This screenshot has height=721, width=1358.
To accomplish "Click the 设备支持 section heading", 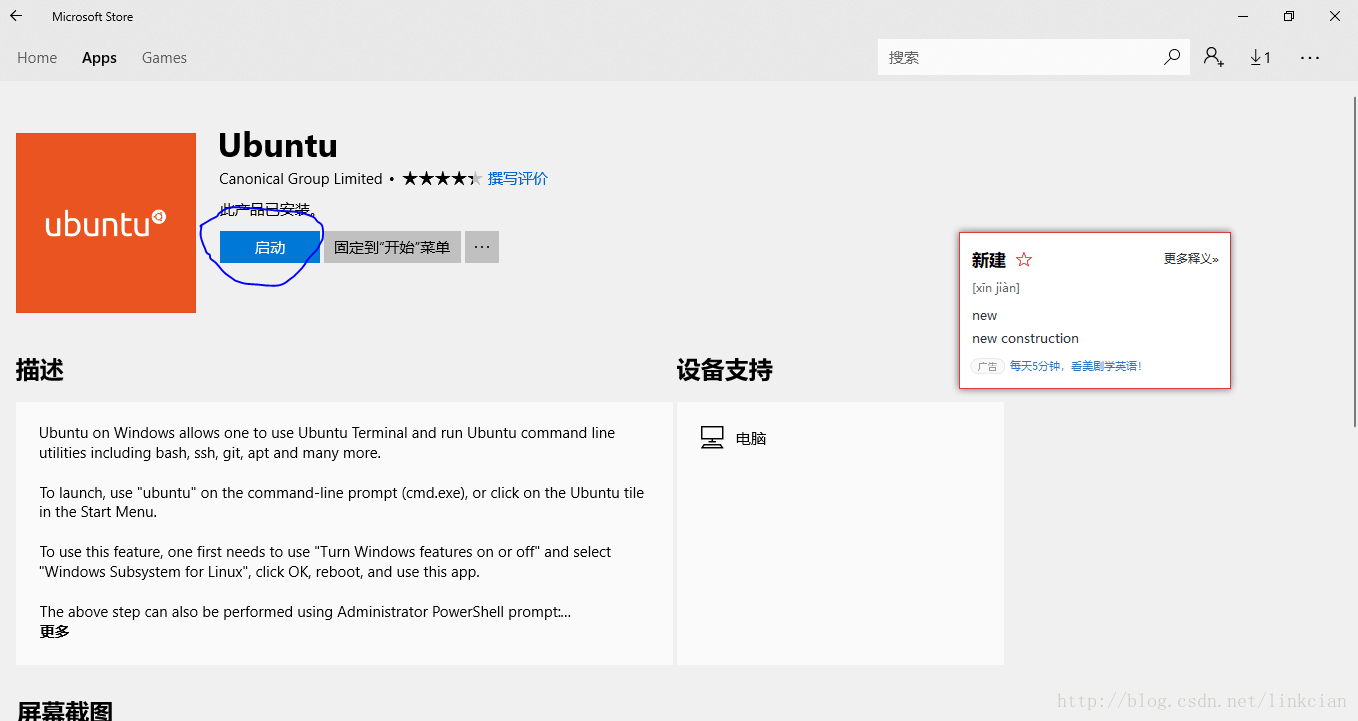I will (x=725, y=370).
